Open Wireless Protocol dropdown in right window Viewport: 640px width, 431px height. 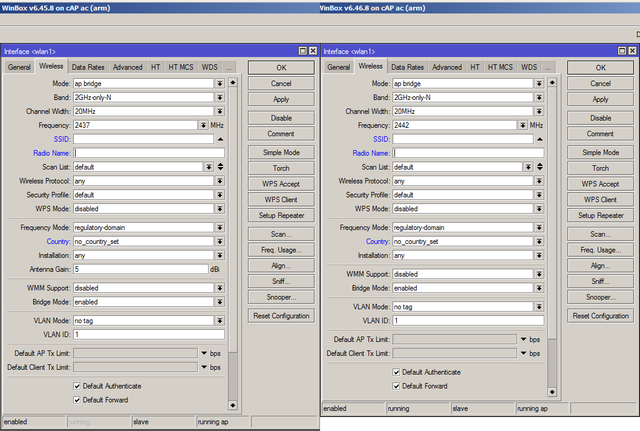539,181
